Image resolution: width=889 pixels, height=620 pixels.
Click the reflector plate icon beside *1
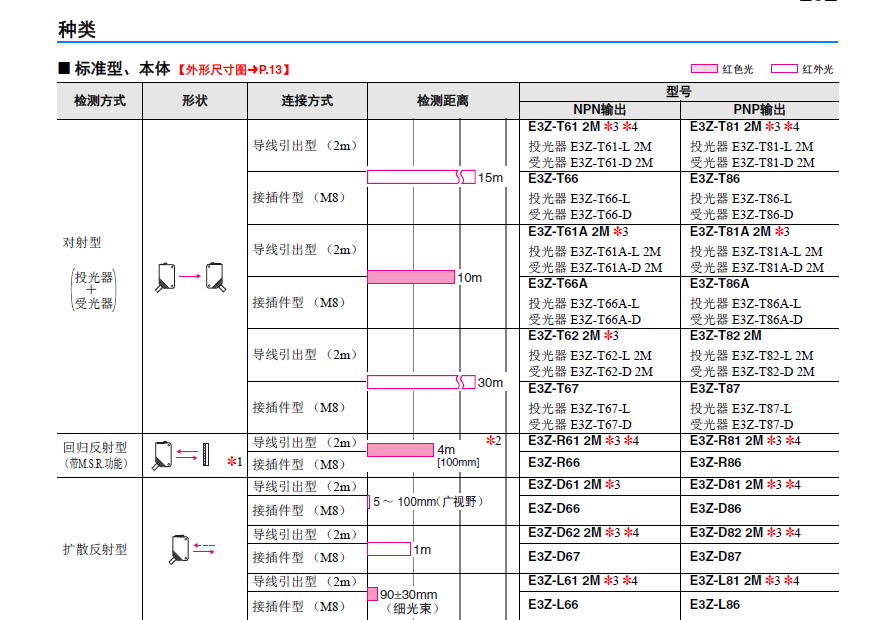[206, 454]
